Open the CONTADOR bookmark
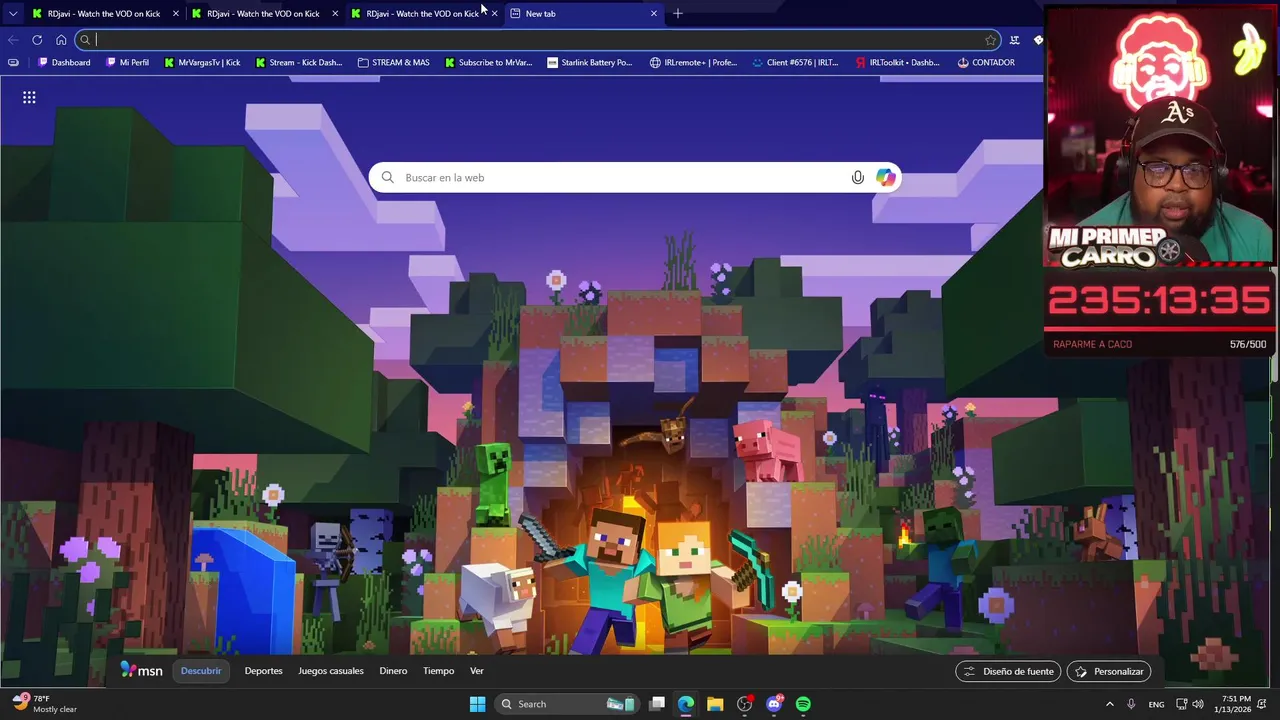This screenshot has width=1280, height=720. pyautogui.click(x=986, y=62)
